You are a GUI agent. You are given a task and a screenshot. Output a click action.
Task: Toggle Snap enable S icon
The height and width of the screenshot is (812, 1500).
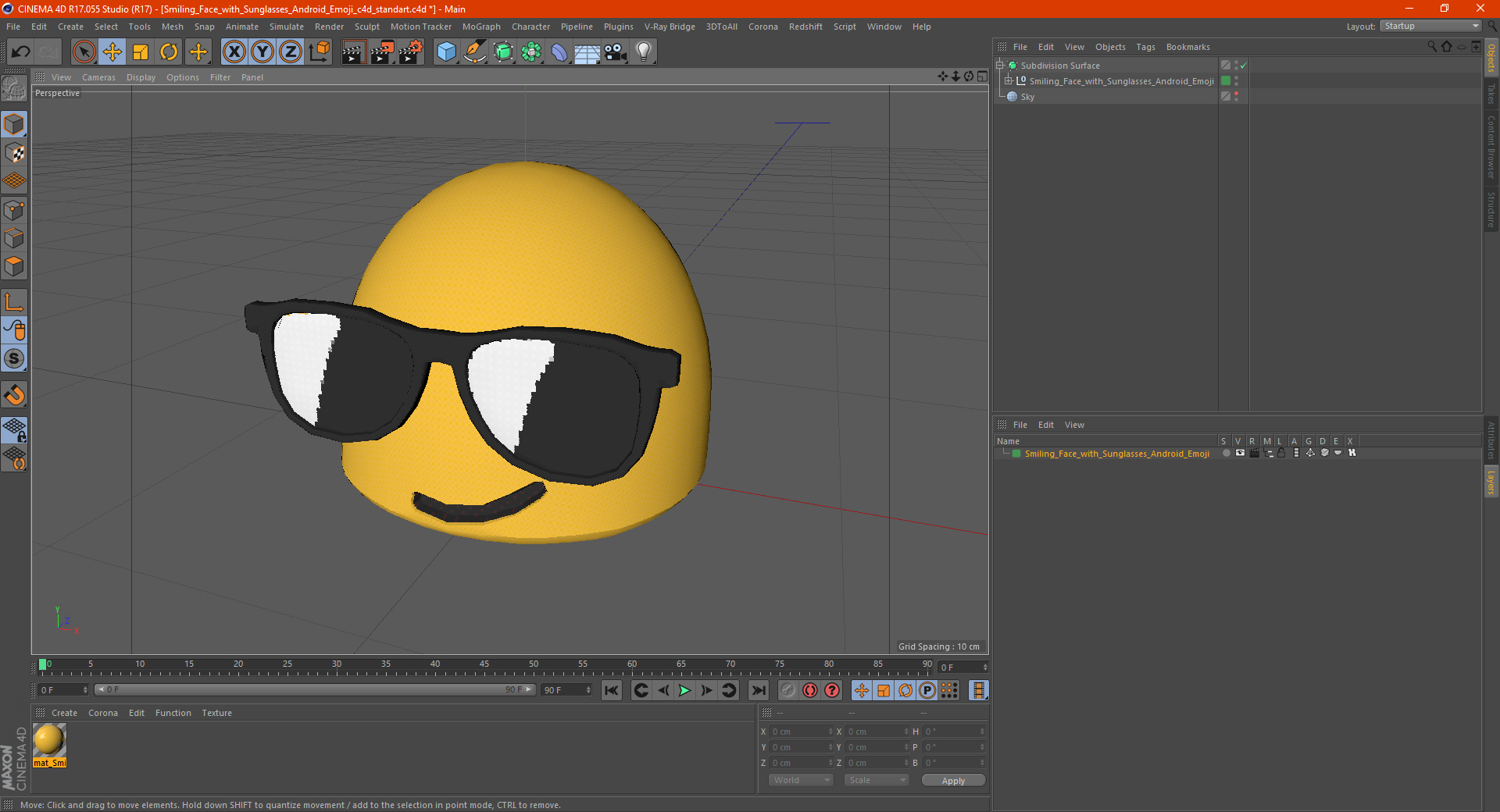click(14, 358)
